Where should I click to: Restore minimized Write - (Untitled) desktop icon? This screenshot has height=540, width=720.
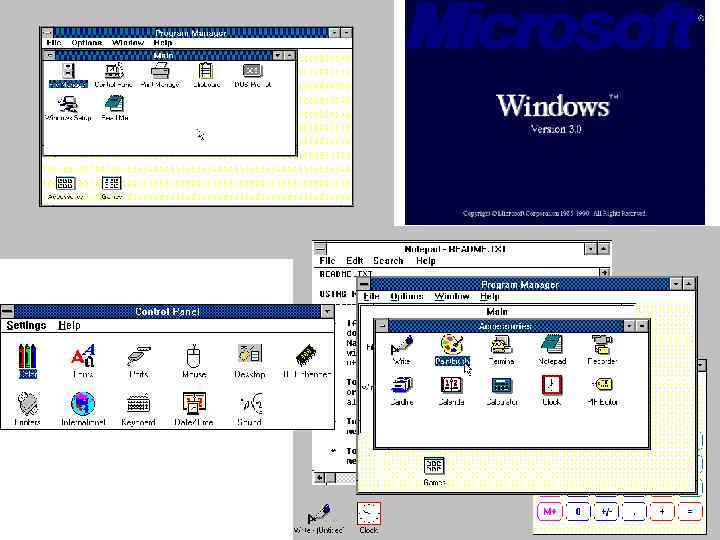(x=318, y=519)
